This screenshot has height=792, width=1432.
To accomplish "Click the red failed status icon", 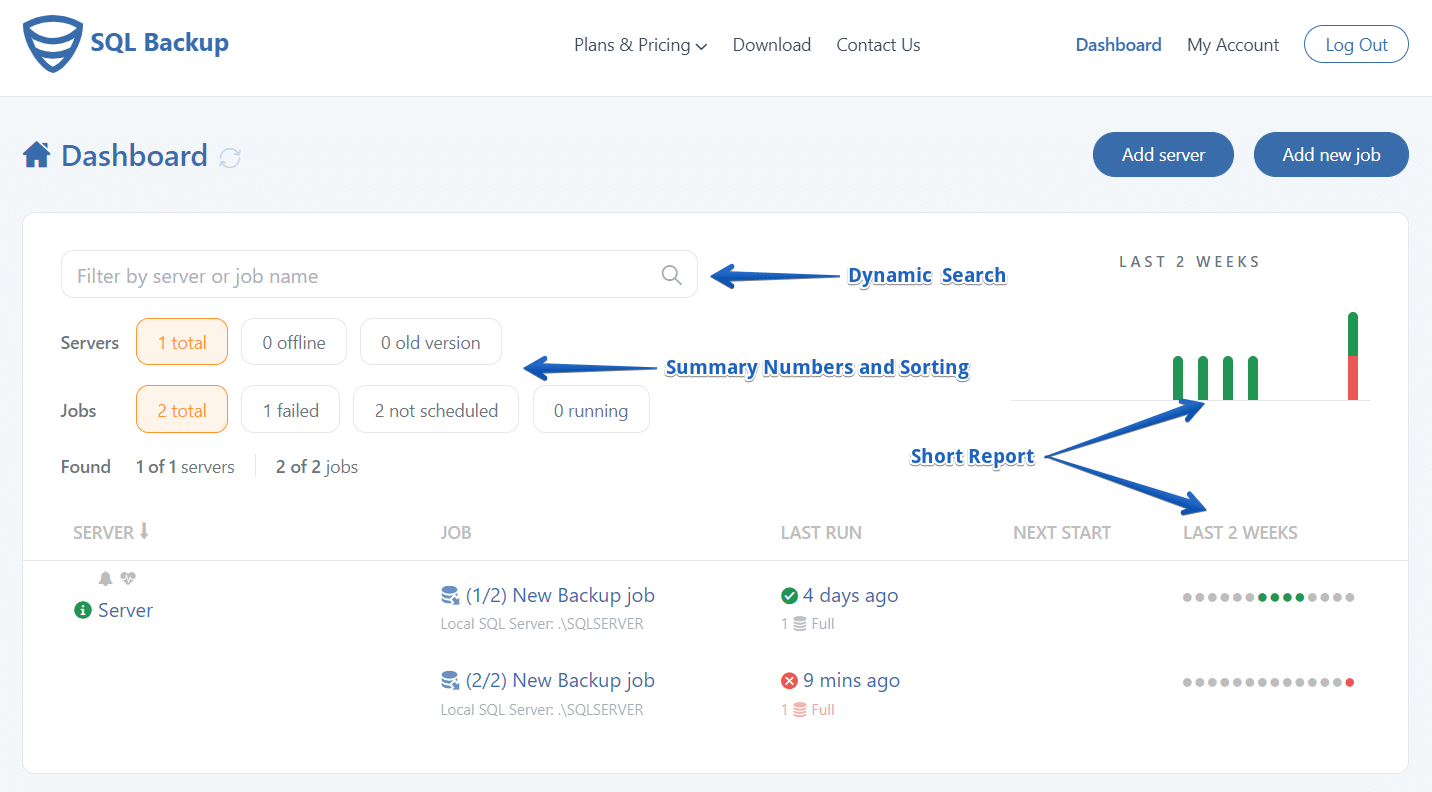I will point(789,681).
